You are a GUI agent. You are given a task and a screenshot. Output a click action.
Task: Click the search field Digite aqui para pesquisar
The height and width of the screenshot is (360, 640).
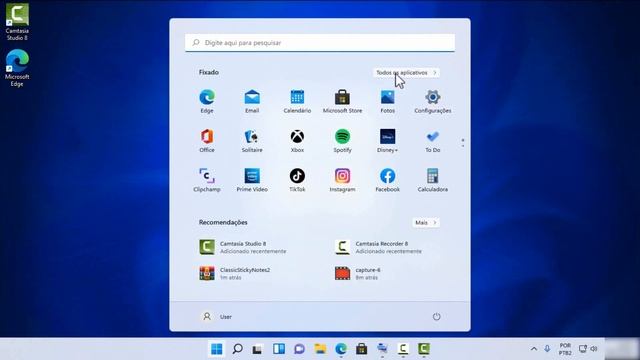click(x=320, y=42)
